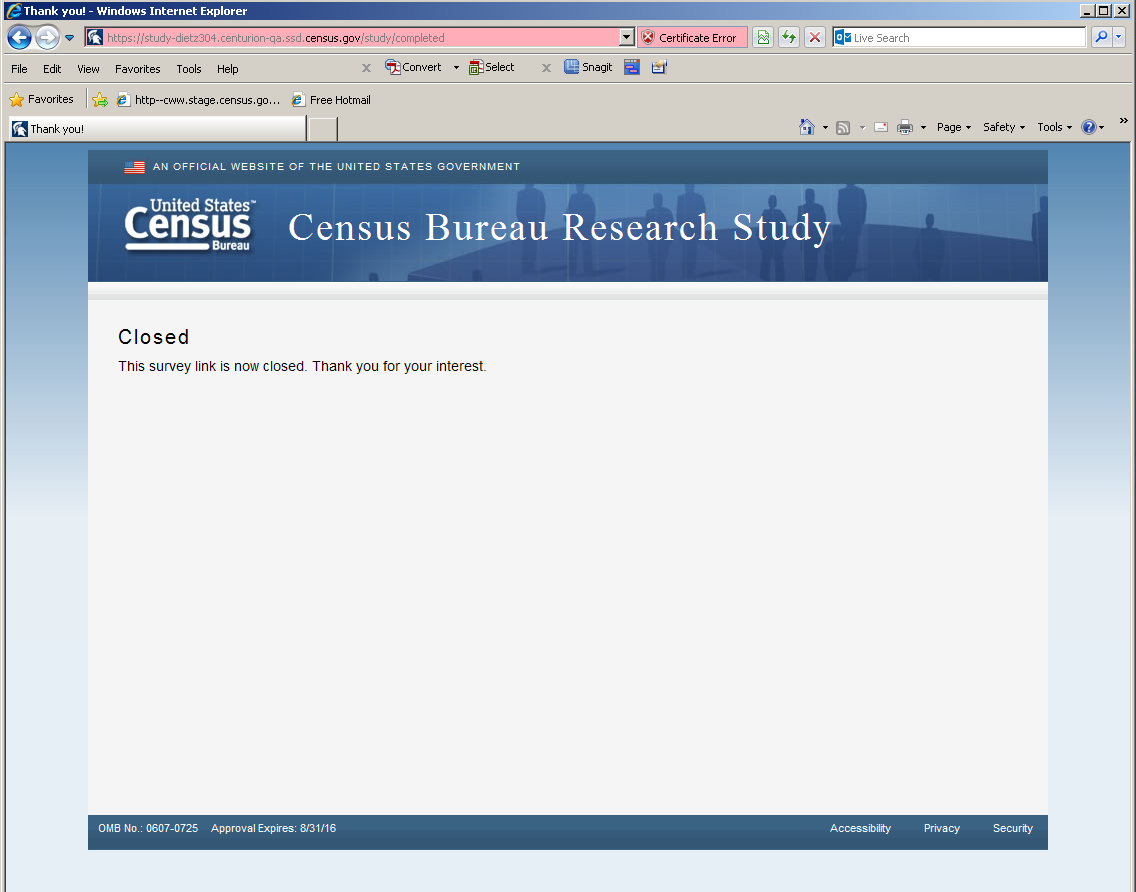The image size is (1136, 892).
Task: Click the Add to Favorites bar icon
Action: pos(100,100)
